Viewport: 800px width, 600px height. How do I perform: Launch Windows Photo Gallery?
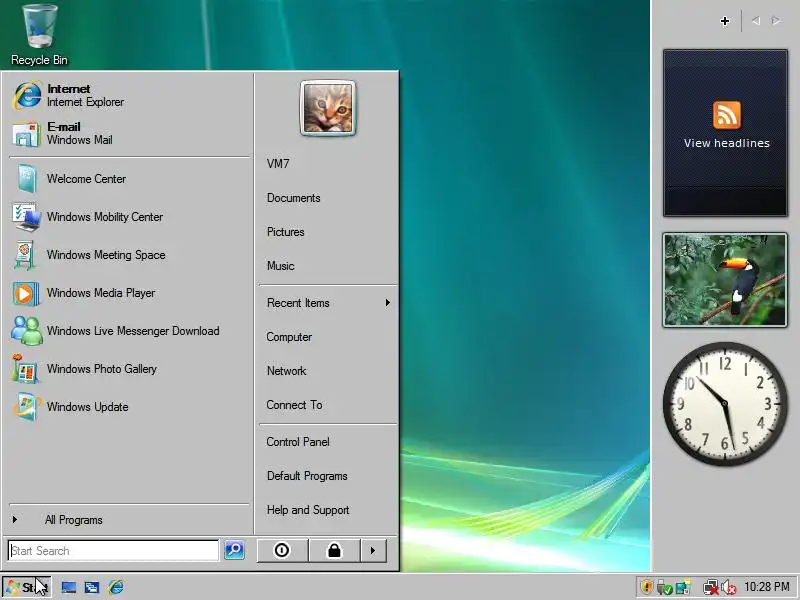(x=130, y=369)
